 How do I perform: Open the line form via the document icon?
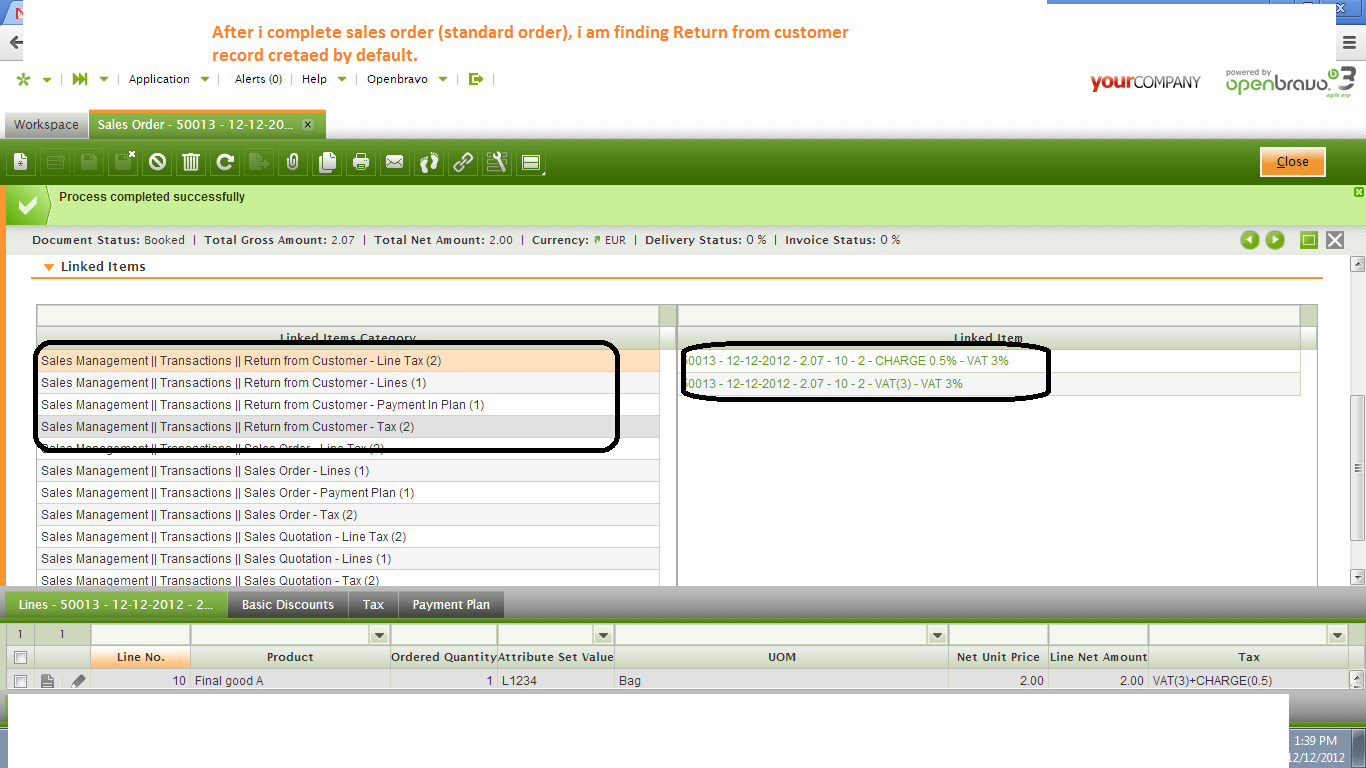pos(47,681)
